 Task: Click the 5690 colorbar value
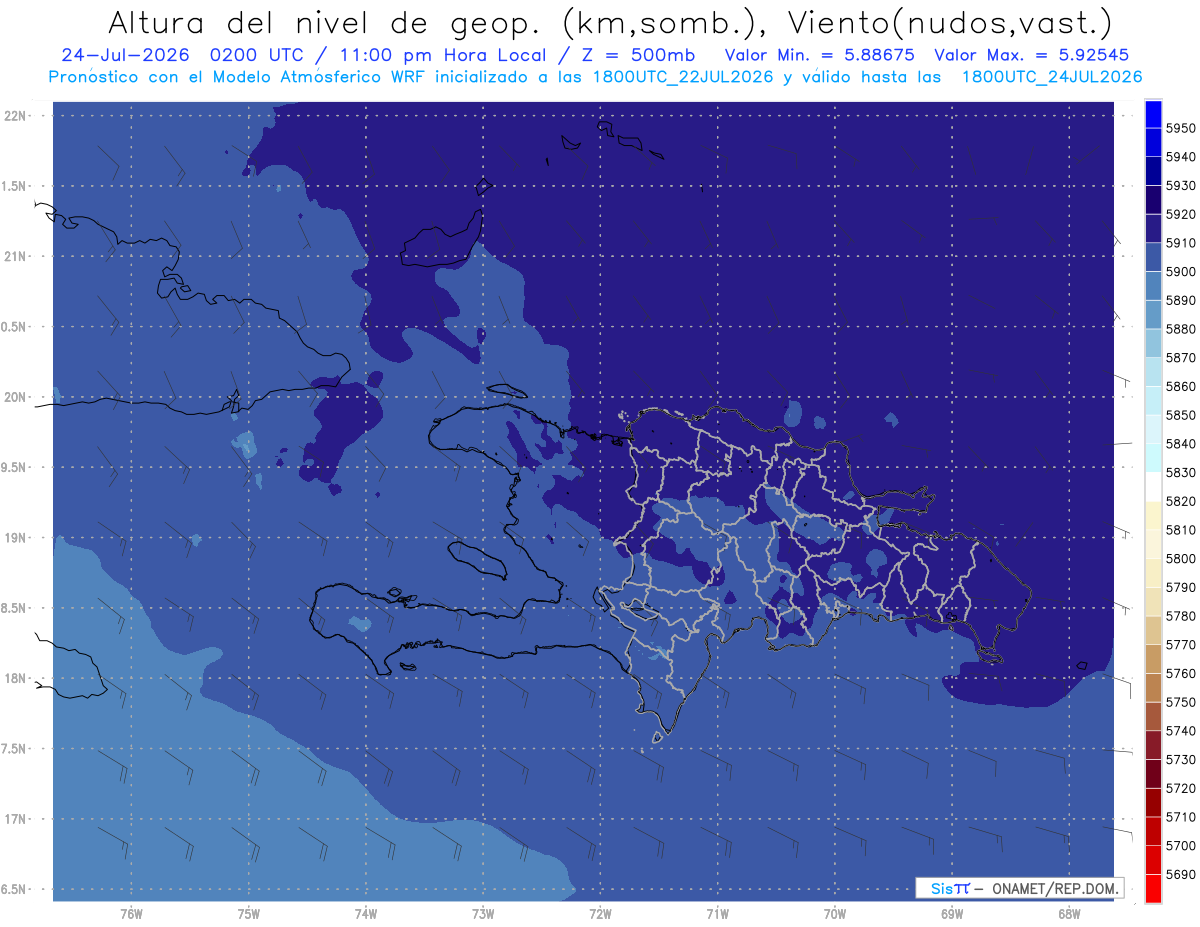pos(1179,874)
